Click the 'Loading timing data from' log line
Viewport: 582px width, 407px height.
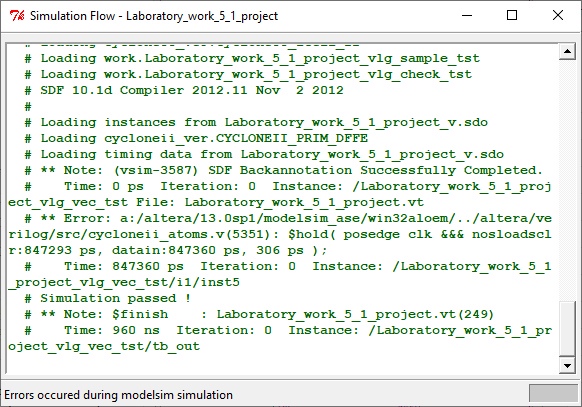264,154
